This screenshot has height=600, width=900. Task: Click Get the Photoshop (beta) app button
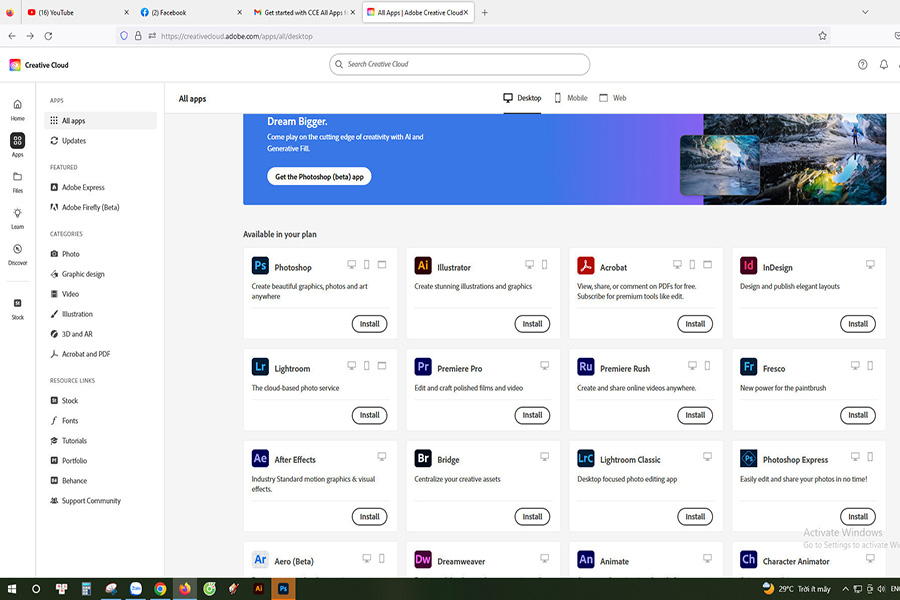click(x=320, y=176)
